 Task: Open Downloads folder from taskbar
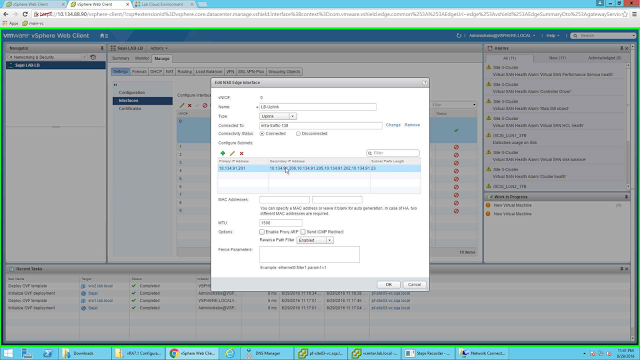click(x=83, y=353)
